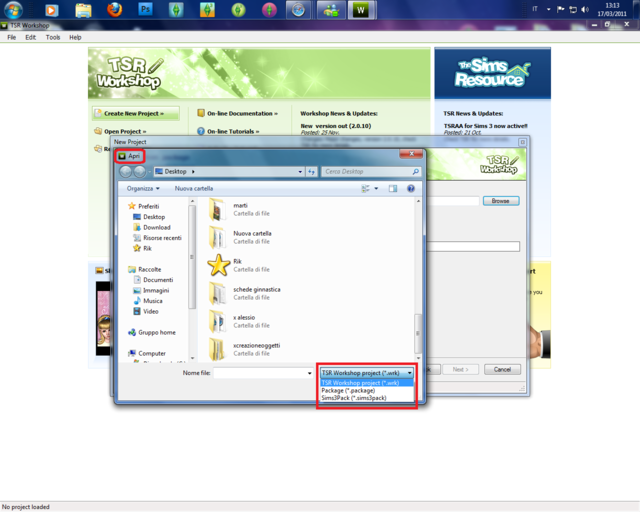Click refresh button beside address bar

[x=311, y=172]
